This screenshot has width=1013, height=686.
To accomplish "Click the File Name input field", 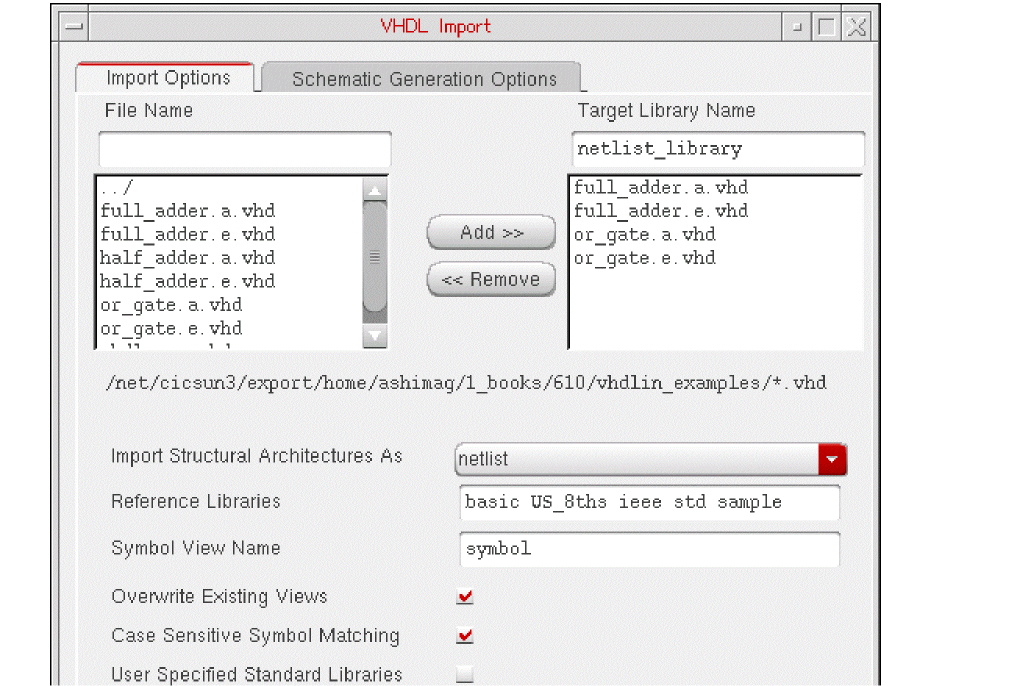I will 245,149.
